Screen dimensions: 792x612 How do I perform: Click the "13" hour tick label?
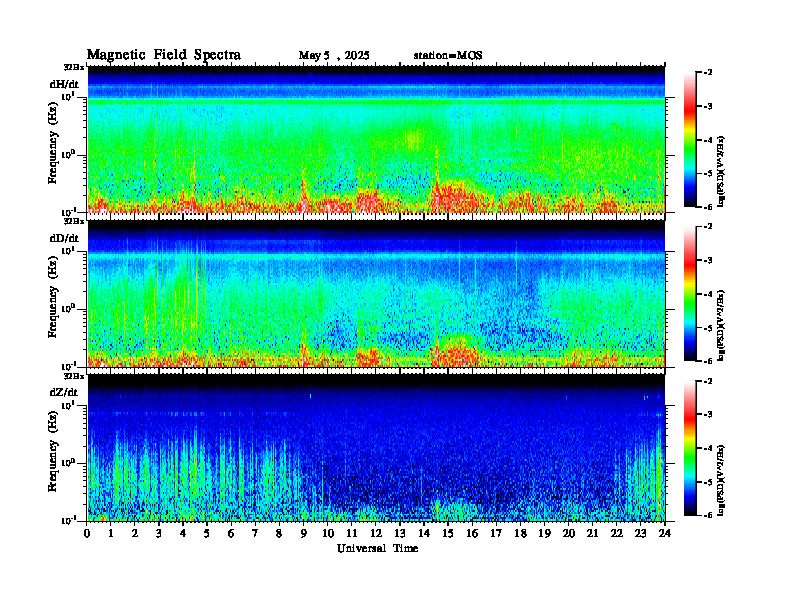point(400,533)
